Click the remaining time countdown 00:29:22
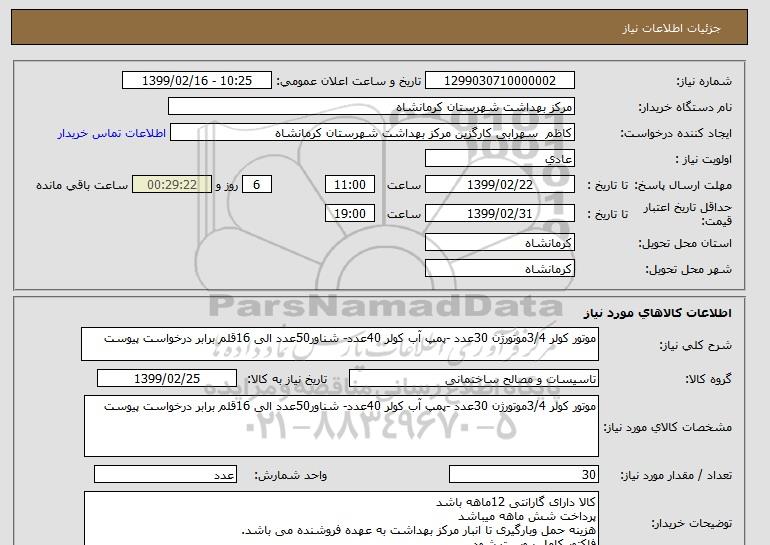 pyautogui.click(x=172, y=185)
